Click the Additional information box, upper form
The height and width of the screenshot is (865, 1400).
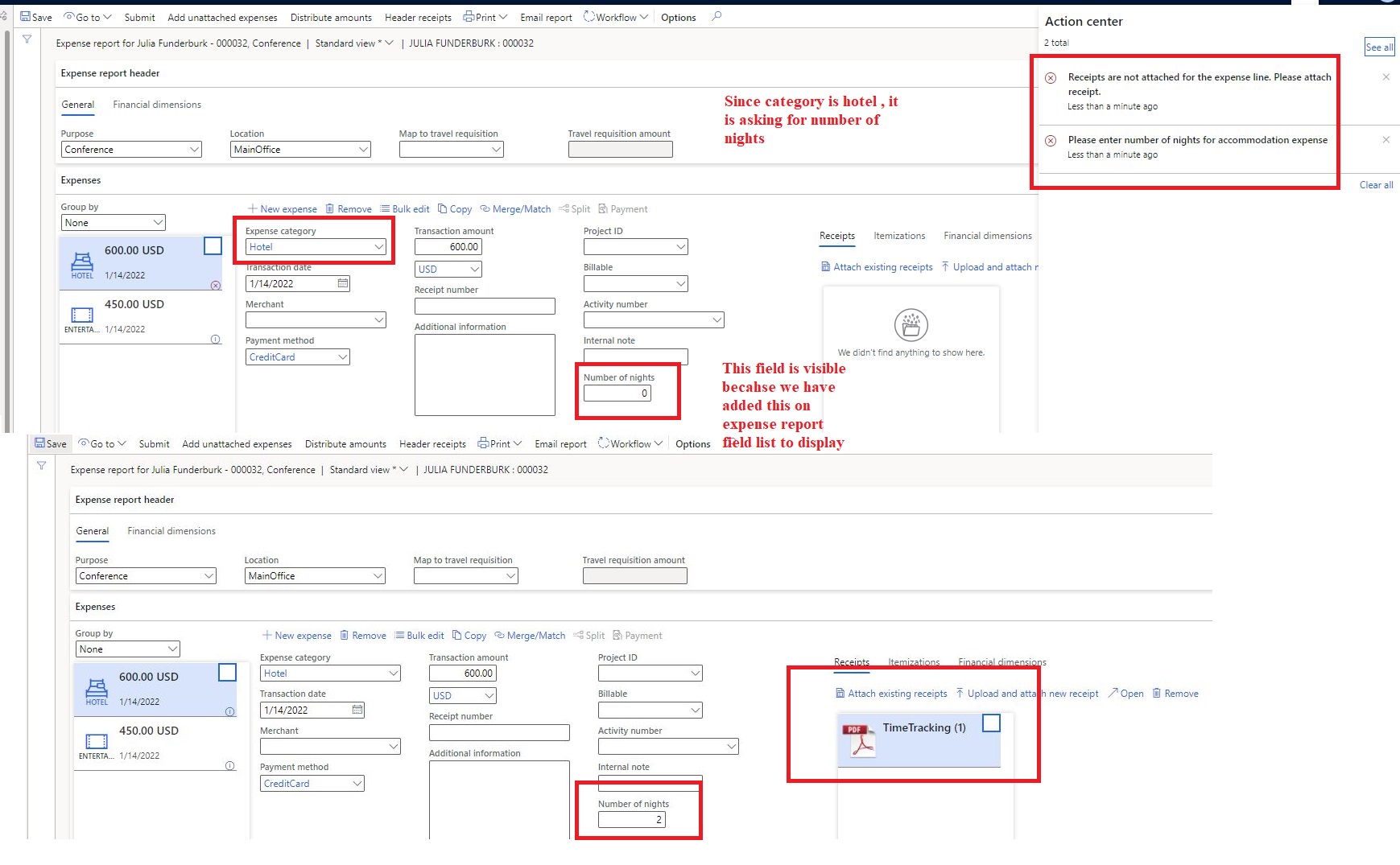[485, 375]
